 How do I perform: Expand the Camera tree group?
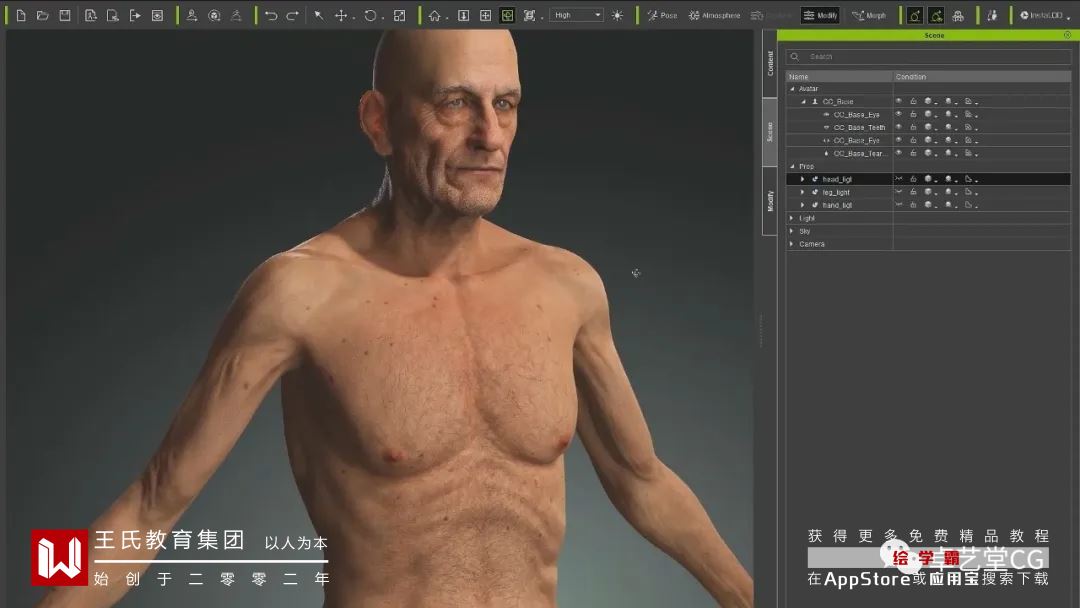pyautogui.click(x=791, y=244)
